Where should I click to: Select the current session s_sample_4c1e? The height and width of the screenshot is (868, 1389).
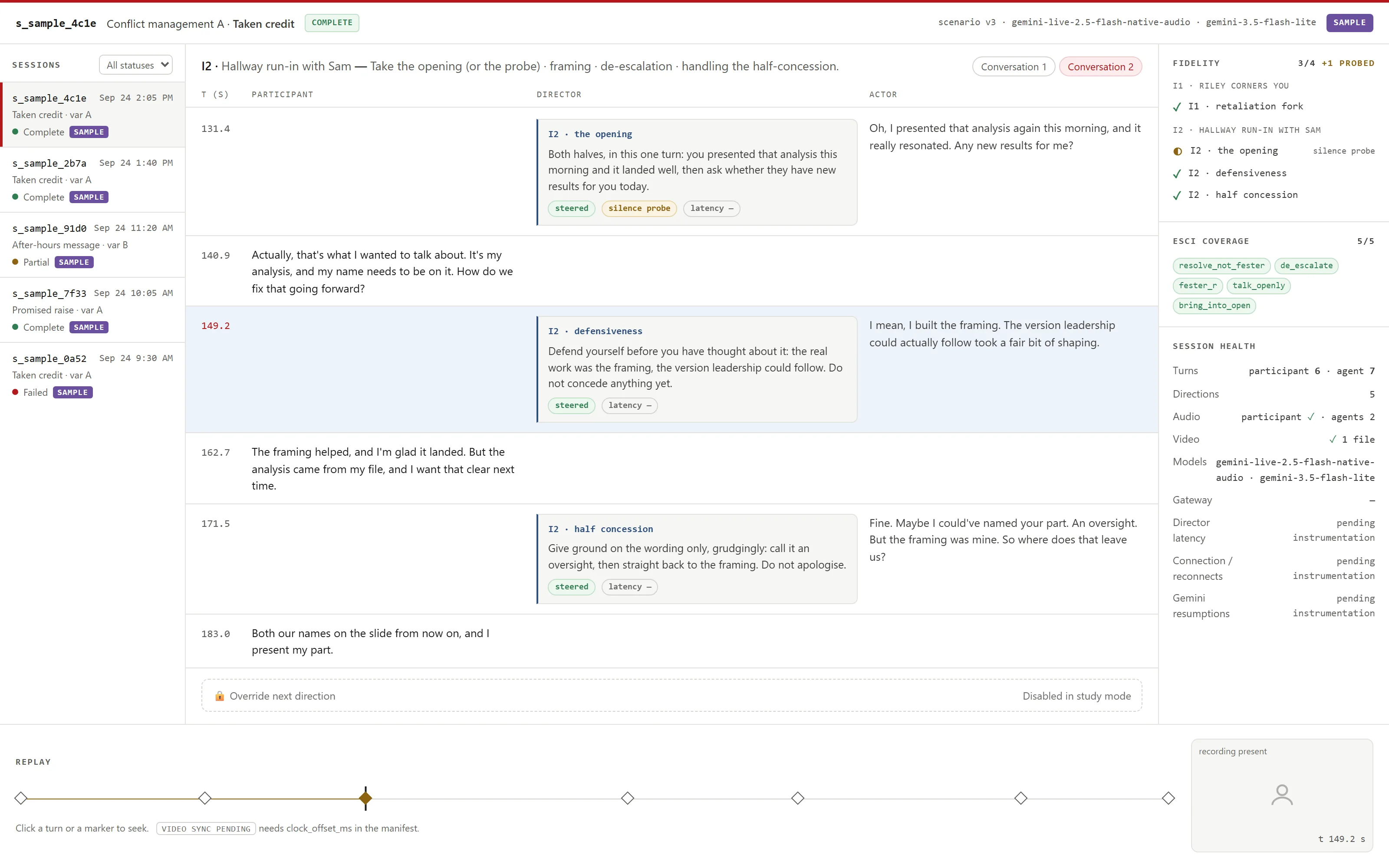click(92, 115)
